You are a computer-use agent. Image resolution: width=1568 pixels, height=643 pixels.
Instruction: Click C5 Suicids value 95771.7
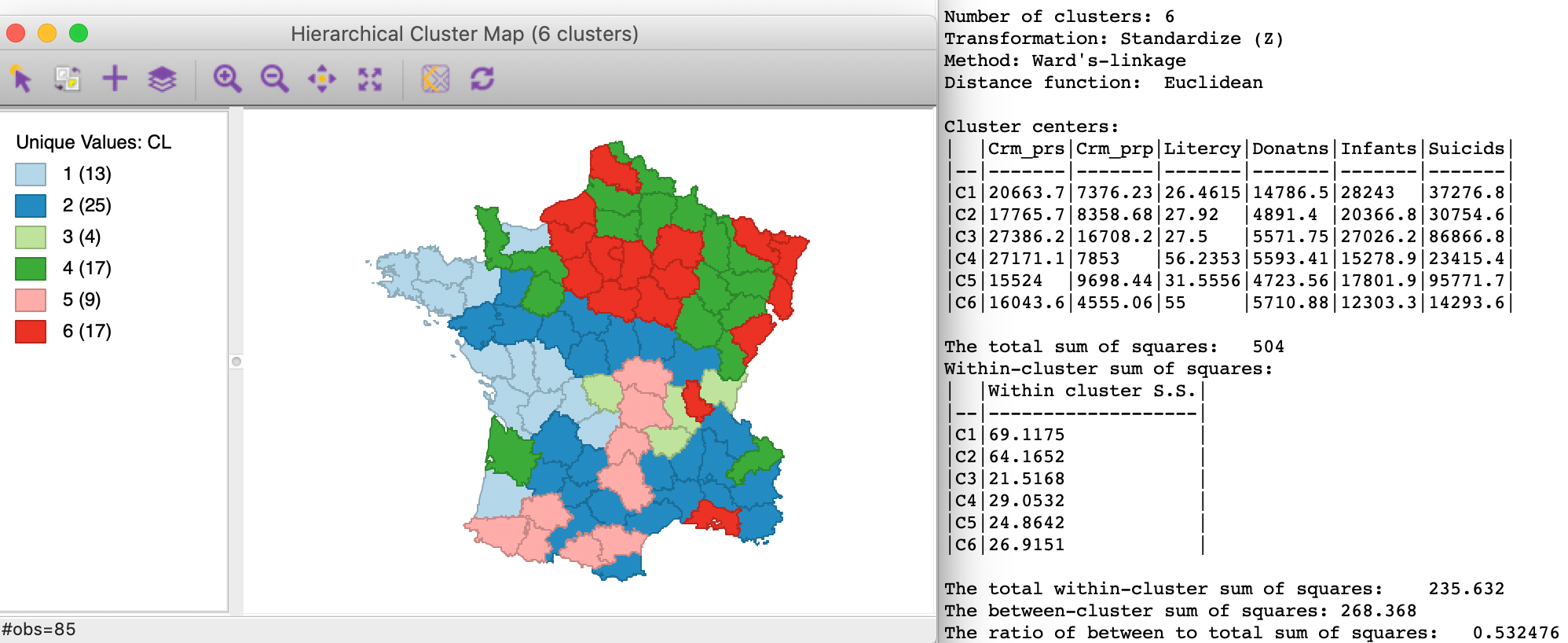(1466, 281)
